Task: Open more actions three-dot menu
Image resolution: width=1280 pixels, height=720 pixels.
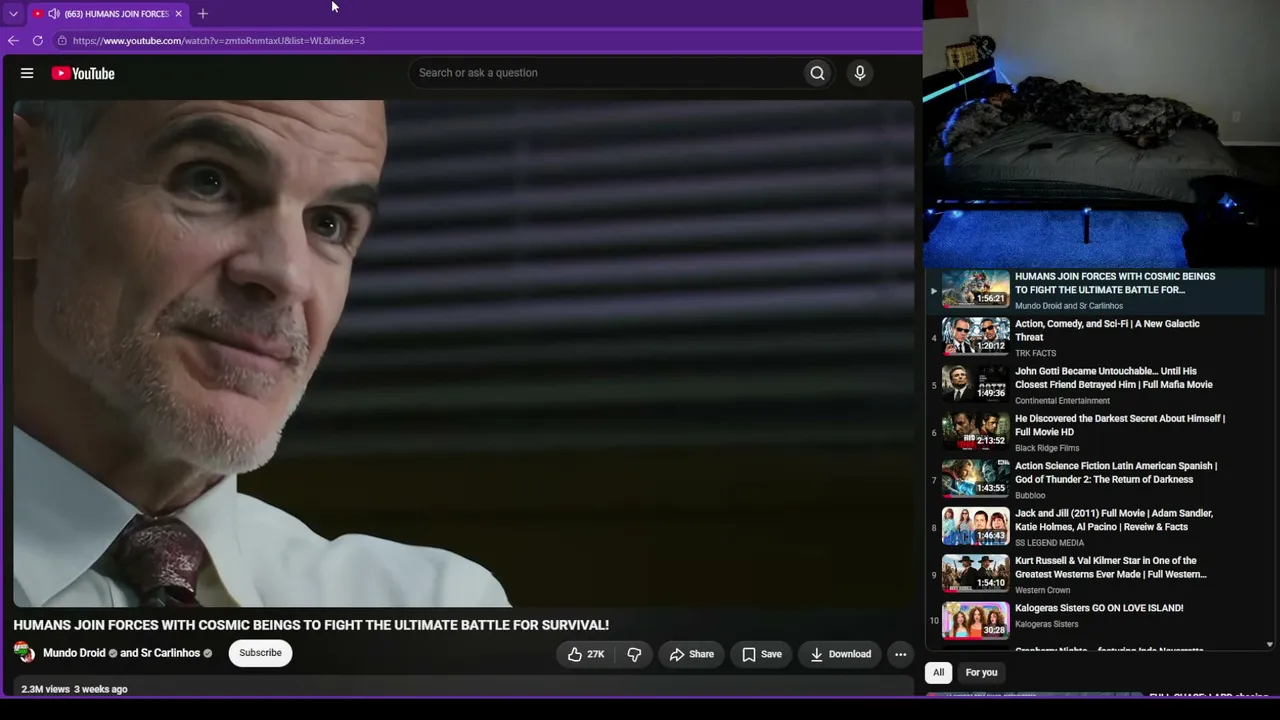Action: [900, 654]
